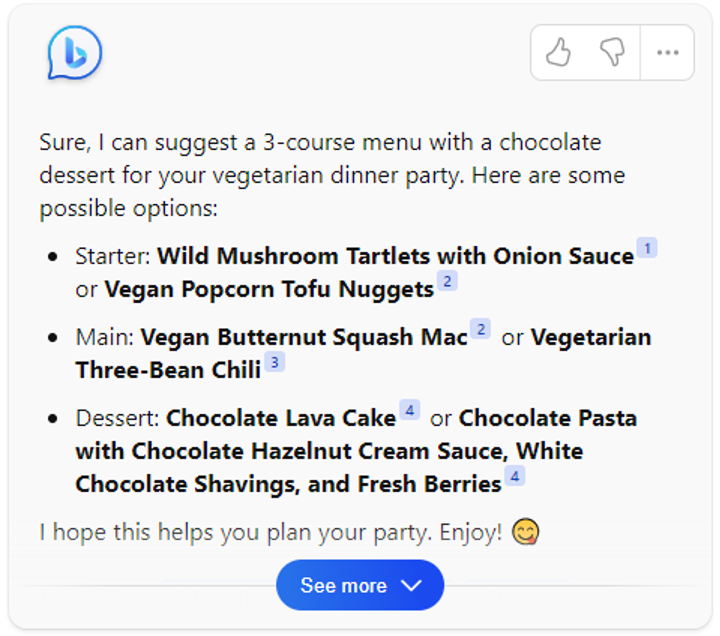The image size is (720, 636).
Task: Open citation 2 after Butternut Squash Mac
Action: 480,329
